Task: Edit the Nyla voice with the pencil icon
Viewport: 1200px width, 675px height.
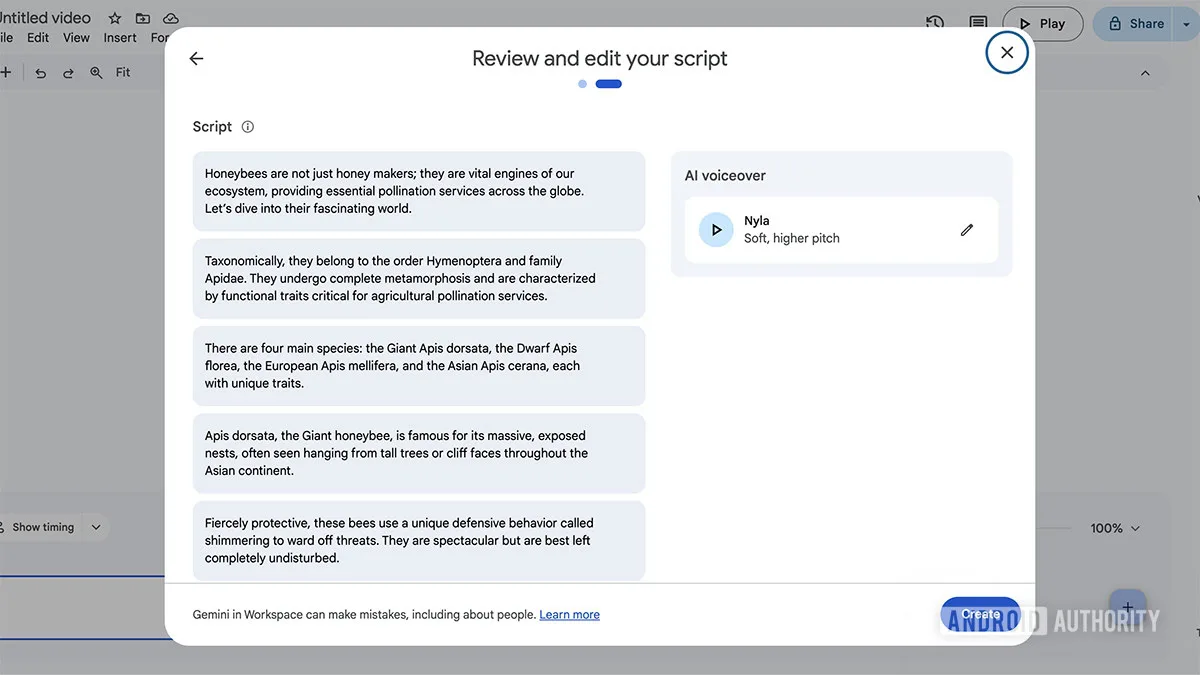Action: (x=967, y=230)
